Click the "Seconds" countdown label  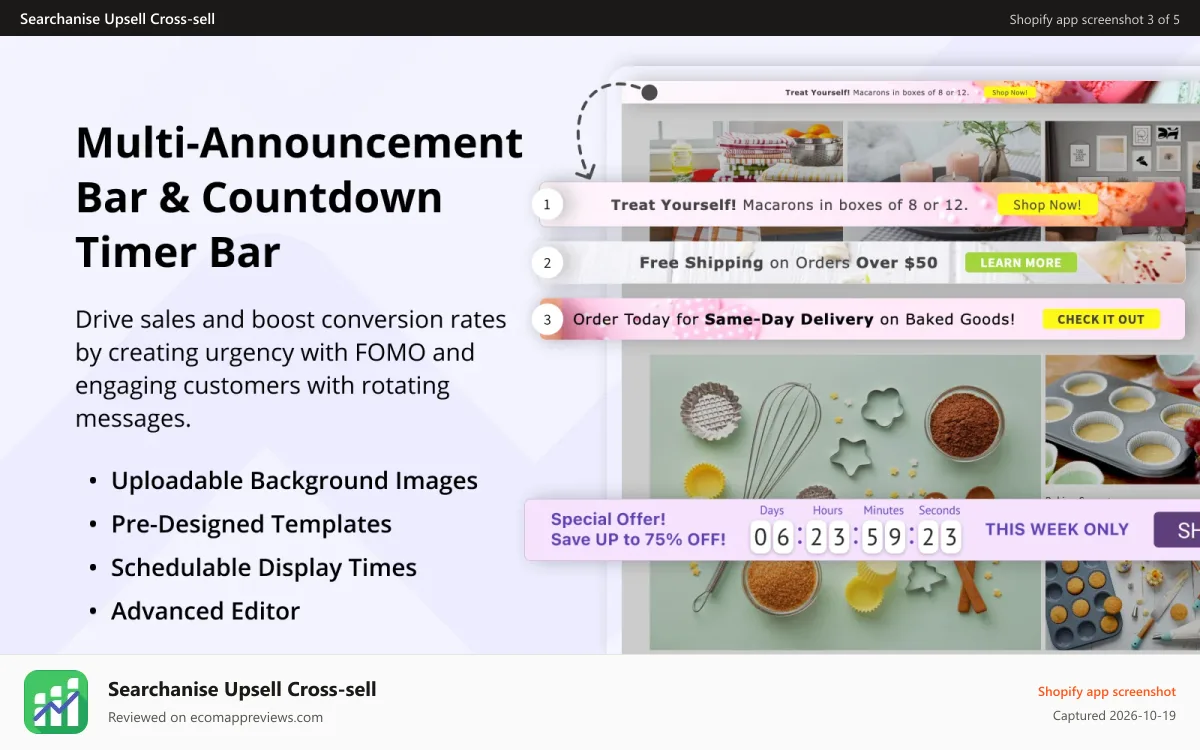click(x=940, y=510)
